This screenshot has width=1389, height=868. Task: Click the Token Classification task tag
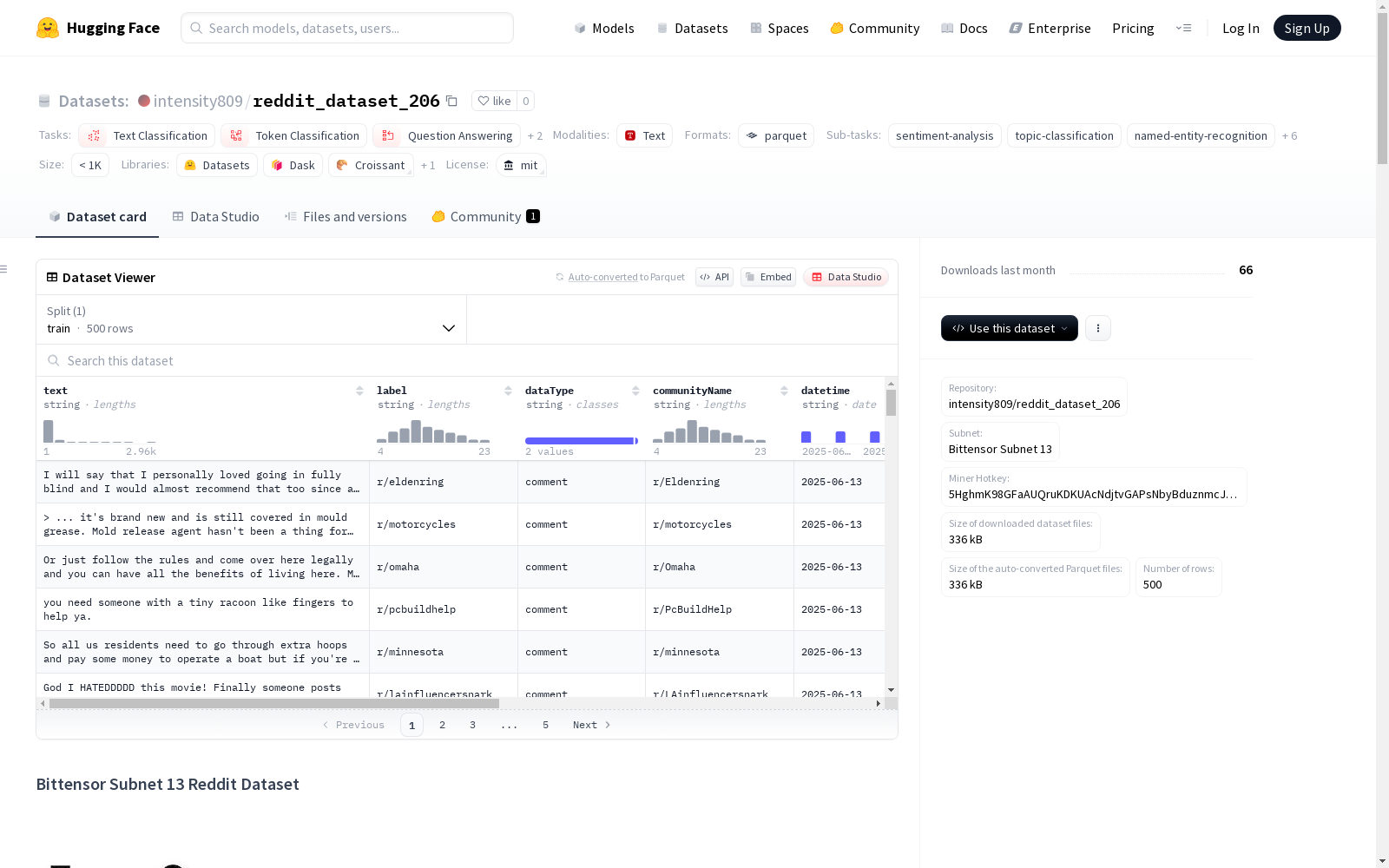(x=293, y=135)
